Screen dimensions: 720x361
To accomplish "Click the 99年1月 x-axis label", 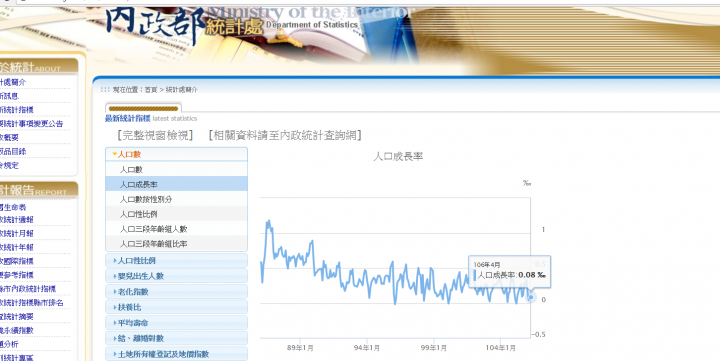I will click(x=433, y=348).
